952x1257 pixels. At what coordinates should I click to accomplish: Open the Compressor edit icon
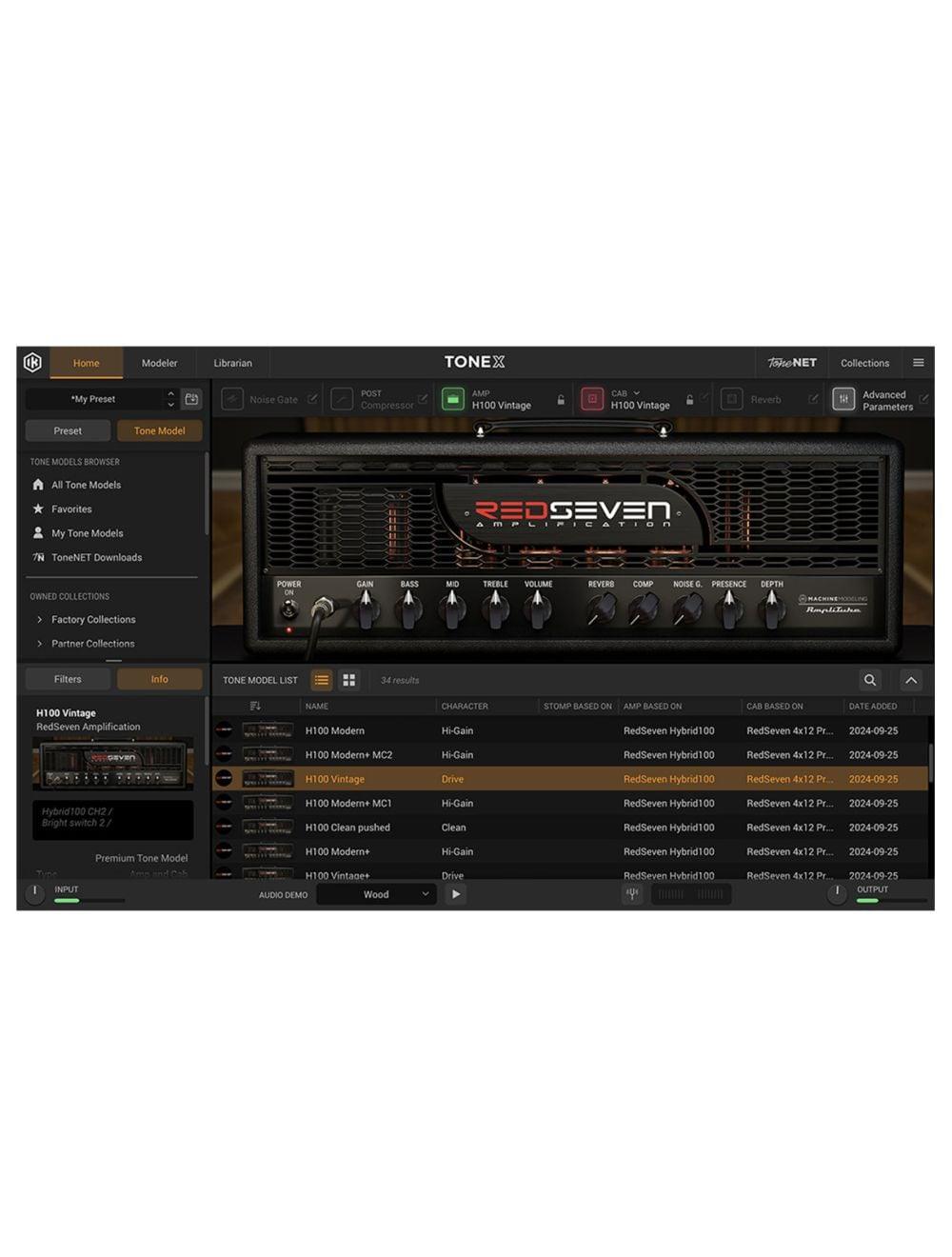coord(423,399)
